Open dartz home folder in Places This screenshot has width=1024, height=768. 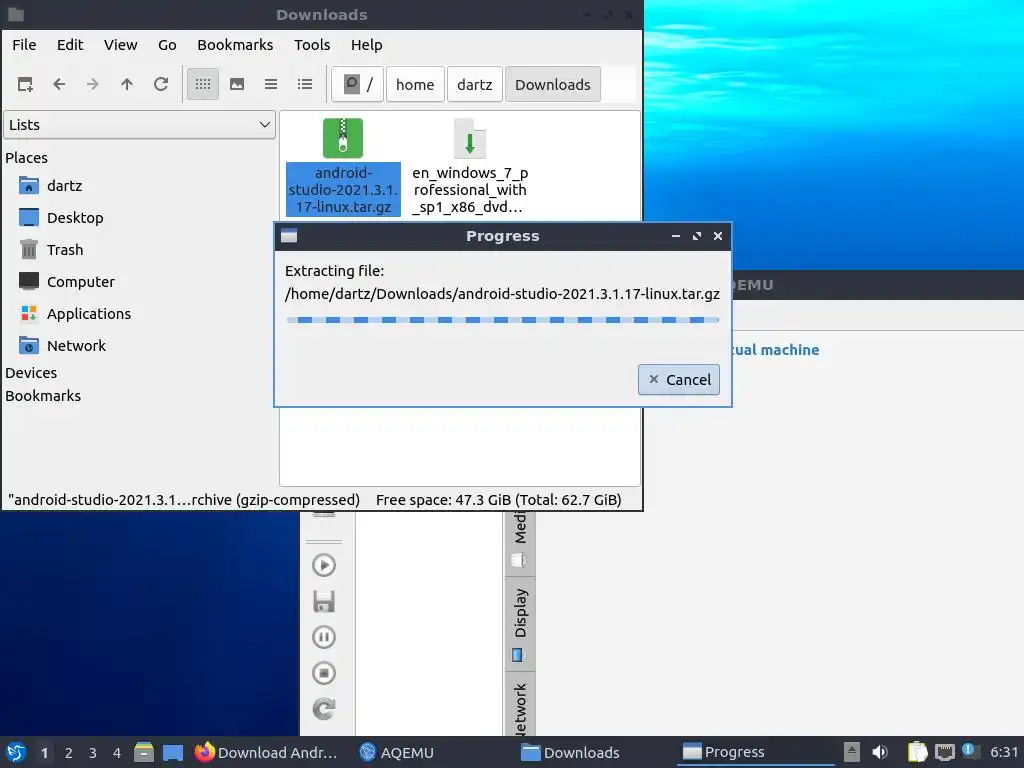(64, 186)
